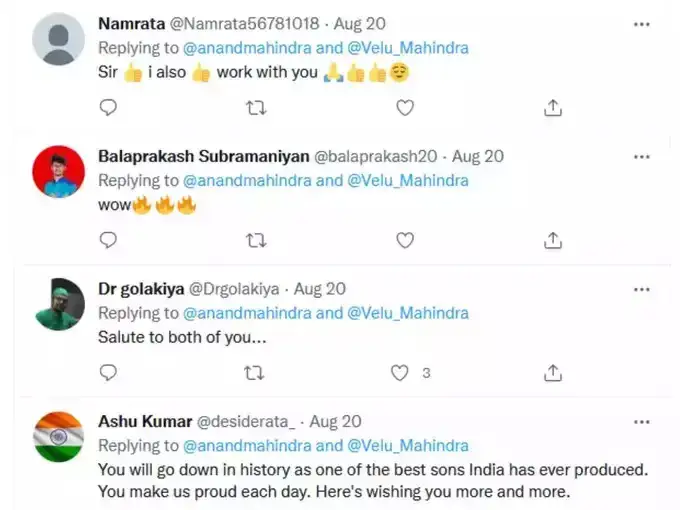Open Ashu Kumar's Indian flag profile picture
The height and width of the screenshot is (510, 680).
tap(58, 438)
